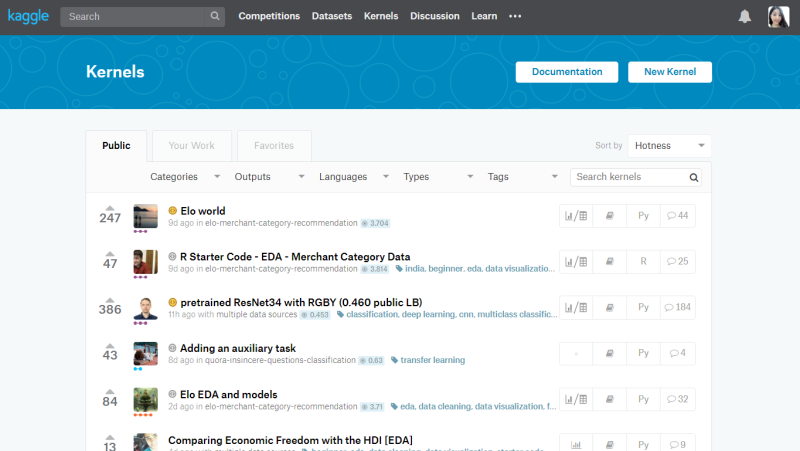The height and width of the screenshot is (451, 800).
Task: Open the three-dot more menu in navbar
Action: 515,16
